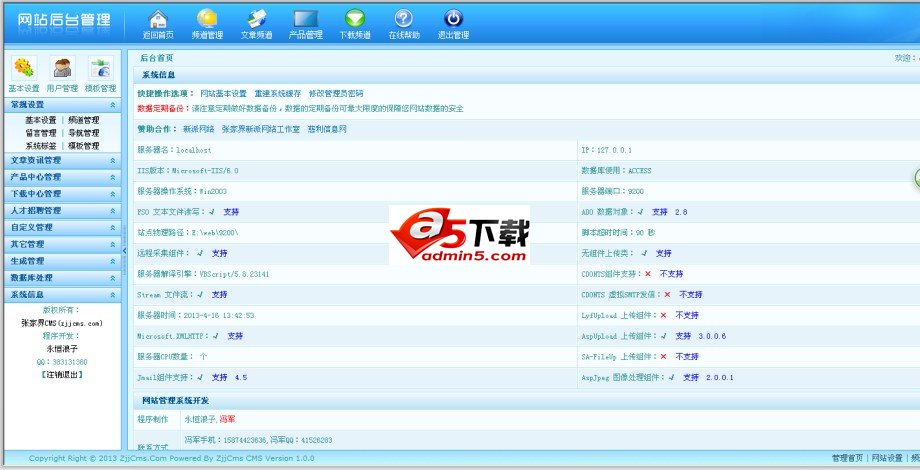
Task: Click IIS版本 Microsoft-IIS/6.0 text
Action: point(188,171)
